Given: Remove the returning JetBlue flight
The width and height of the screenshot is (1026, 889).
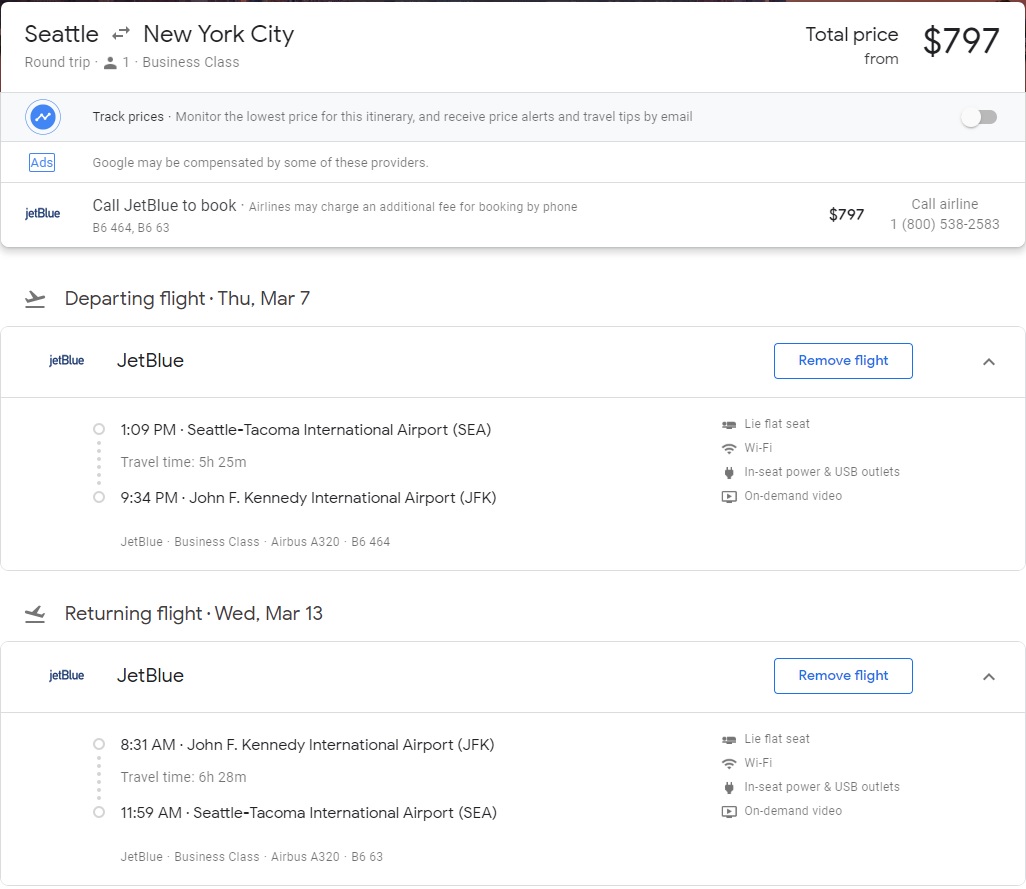Looking at the screenshot, I should pyautogui.click(x=843, y=676).
